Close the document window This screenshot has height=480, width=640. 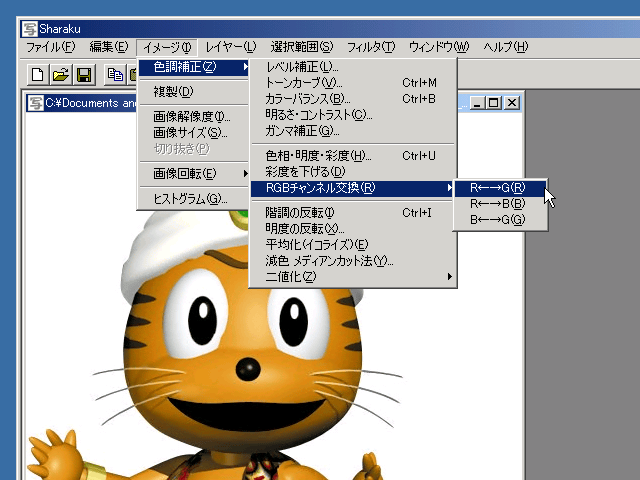pos(512,102)
